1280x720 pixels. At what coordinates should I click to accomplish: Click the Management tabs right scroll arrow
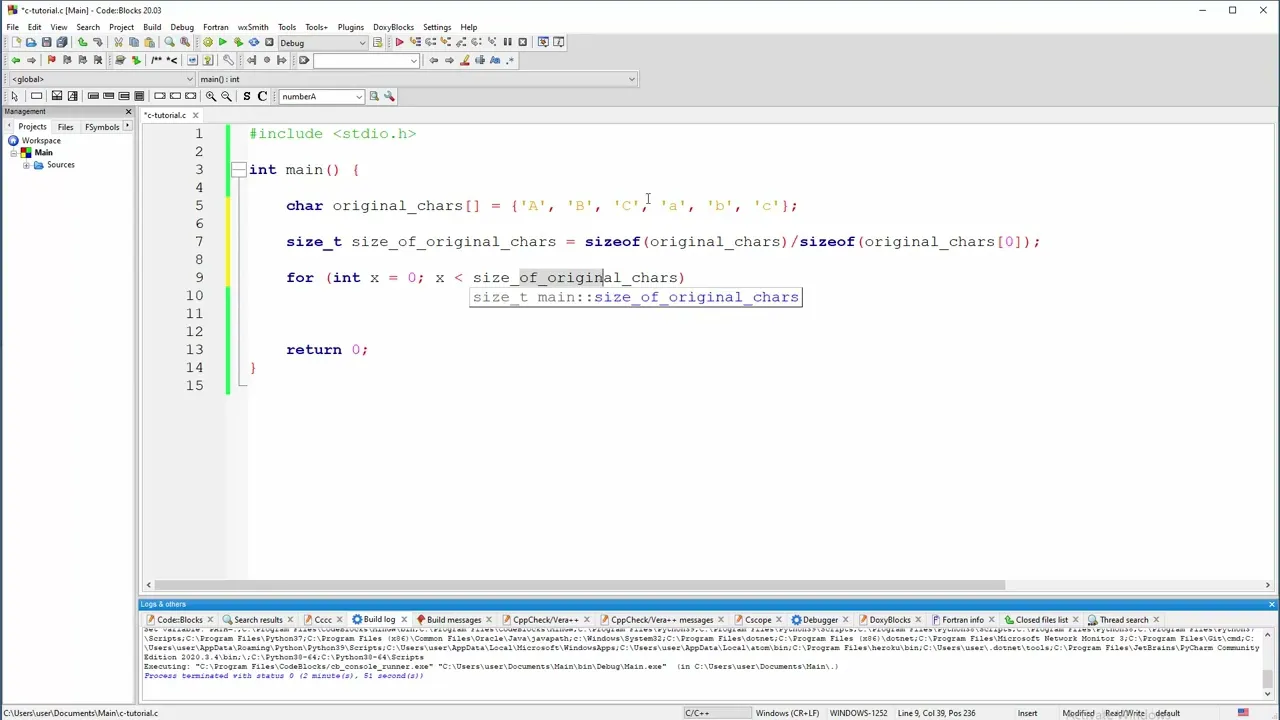129,127
